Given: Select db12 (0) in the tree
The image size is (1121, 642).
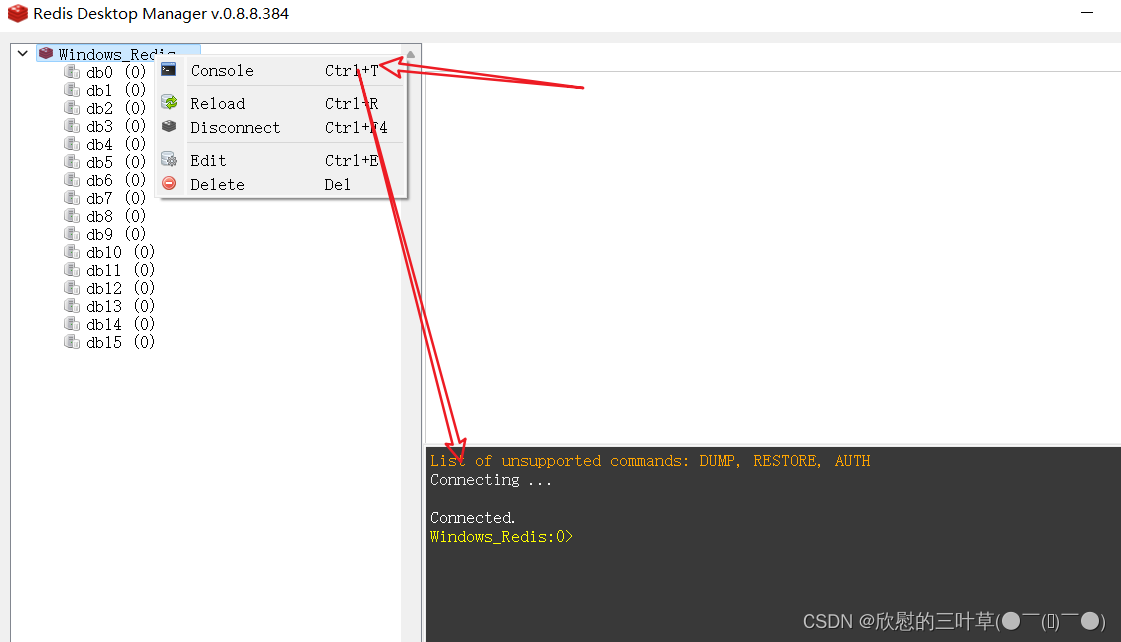Looking at the screenshot, I should tap(120, 288).
